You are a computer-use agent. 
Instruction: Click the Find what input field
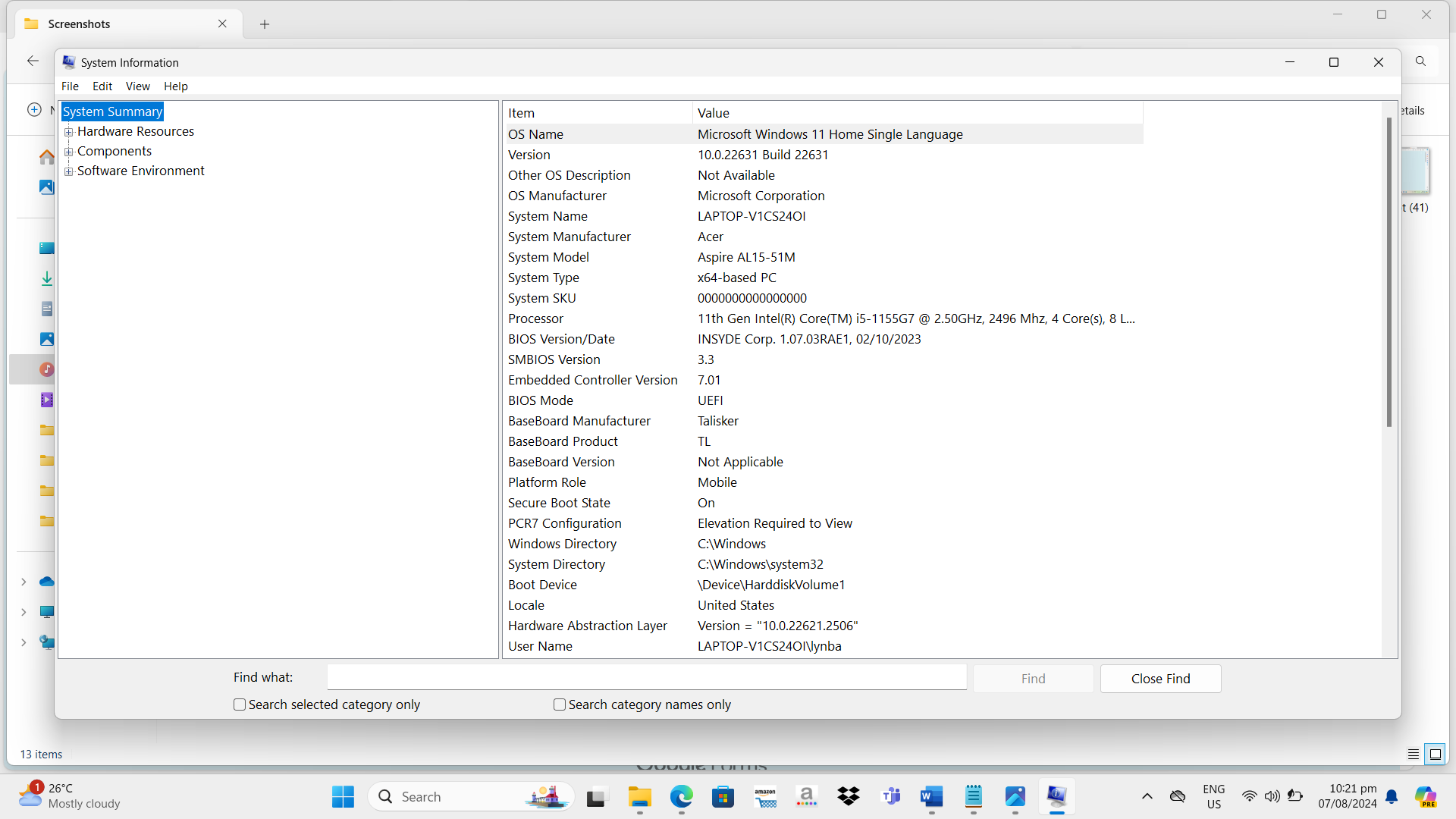[646, 677]
